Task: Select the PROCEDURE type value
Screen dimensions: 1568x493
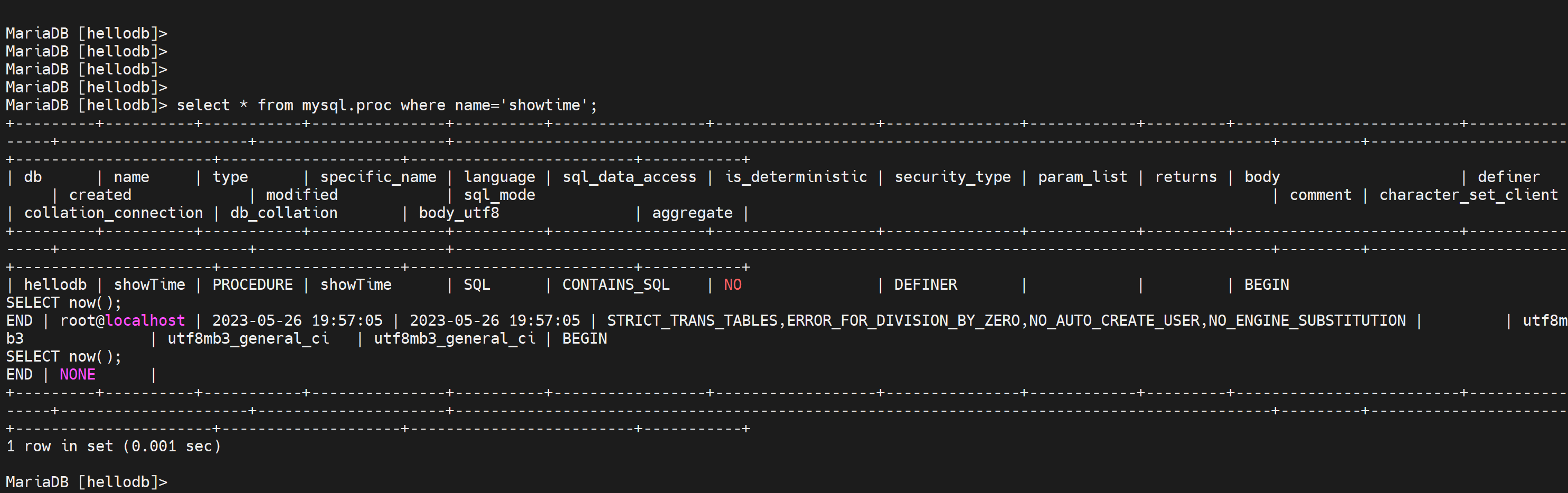Action: pos(252,285)
